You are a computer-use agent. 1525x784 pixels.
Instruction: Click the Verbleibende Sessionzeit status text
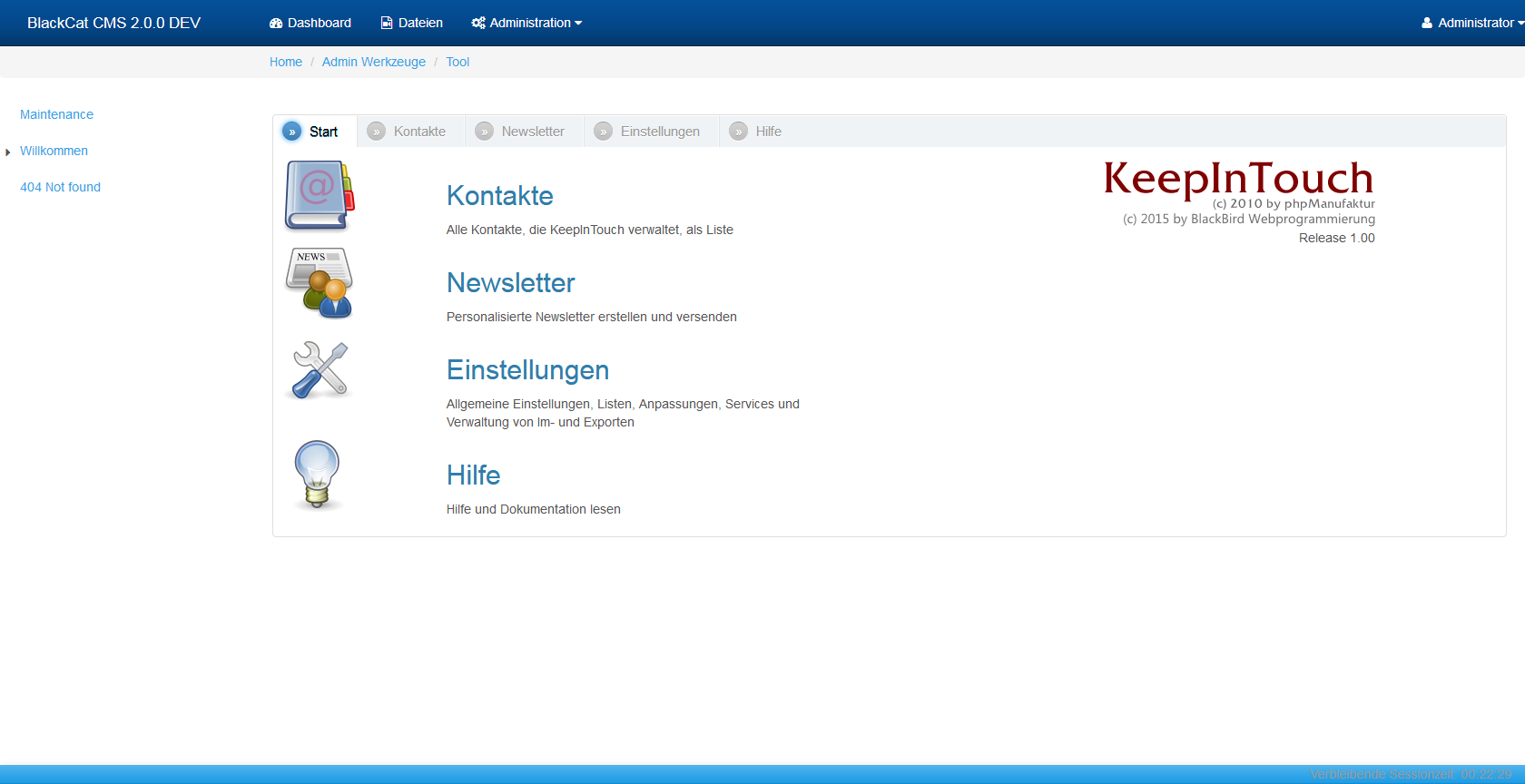tap(1411, 774)
